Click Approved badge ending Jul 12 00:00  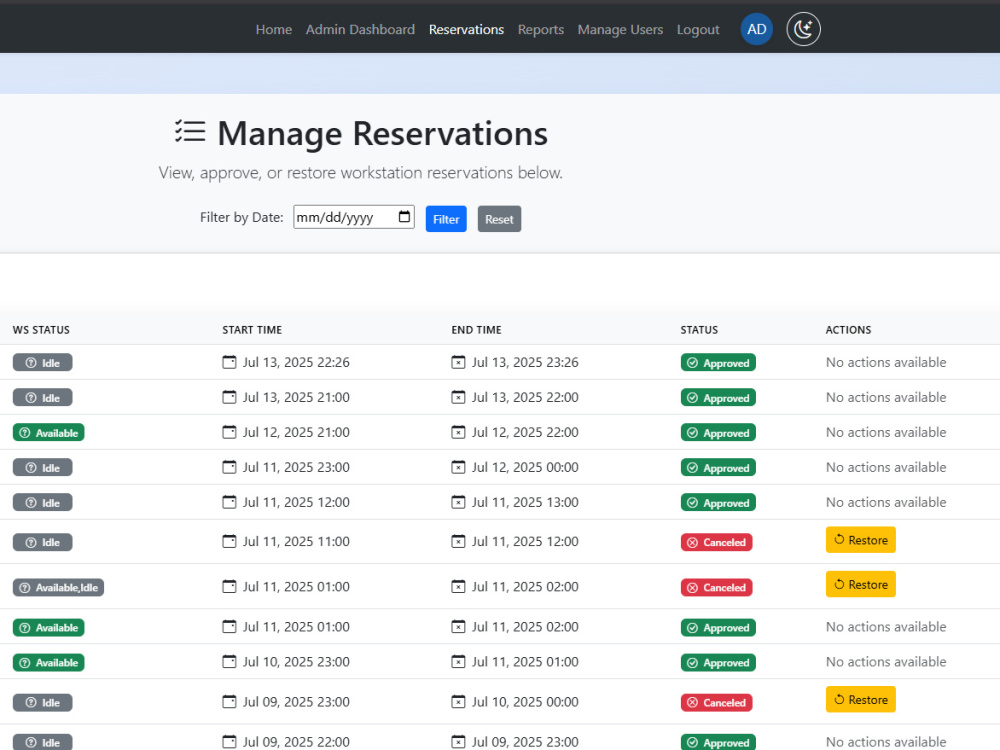click(718, 467)
